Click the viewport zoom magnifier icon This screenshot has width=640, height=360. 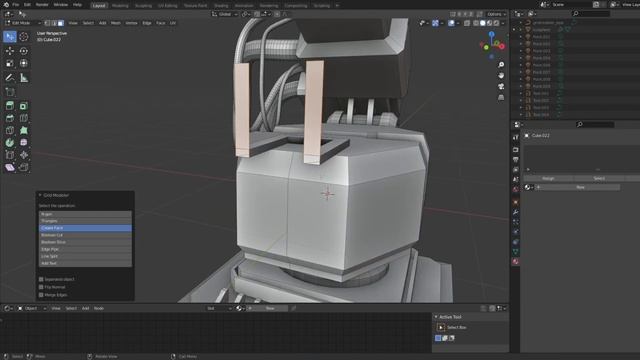point(501,65)
